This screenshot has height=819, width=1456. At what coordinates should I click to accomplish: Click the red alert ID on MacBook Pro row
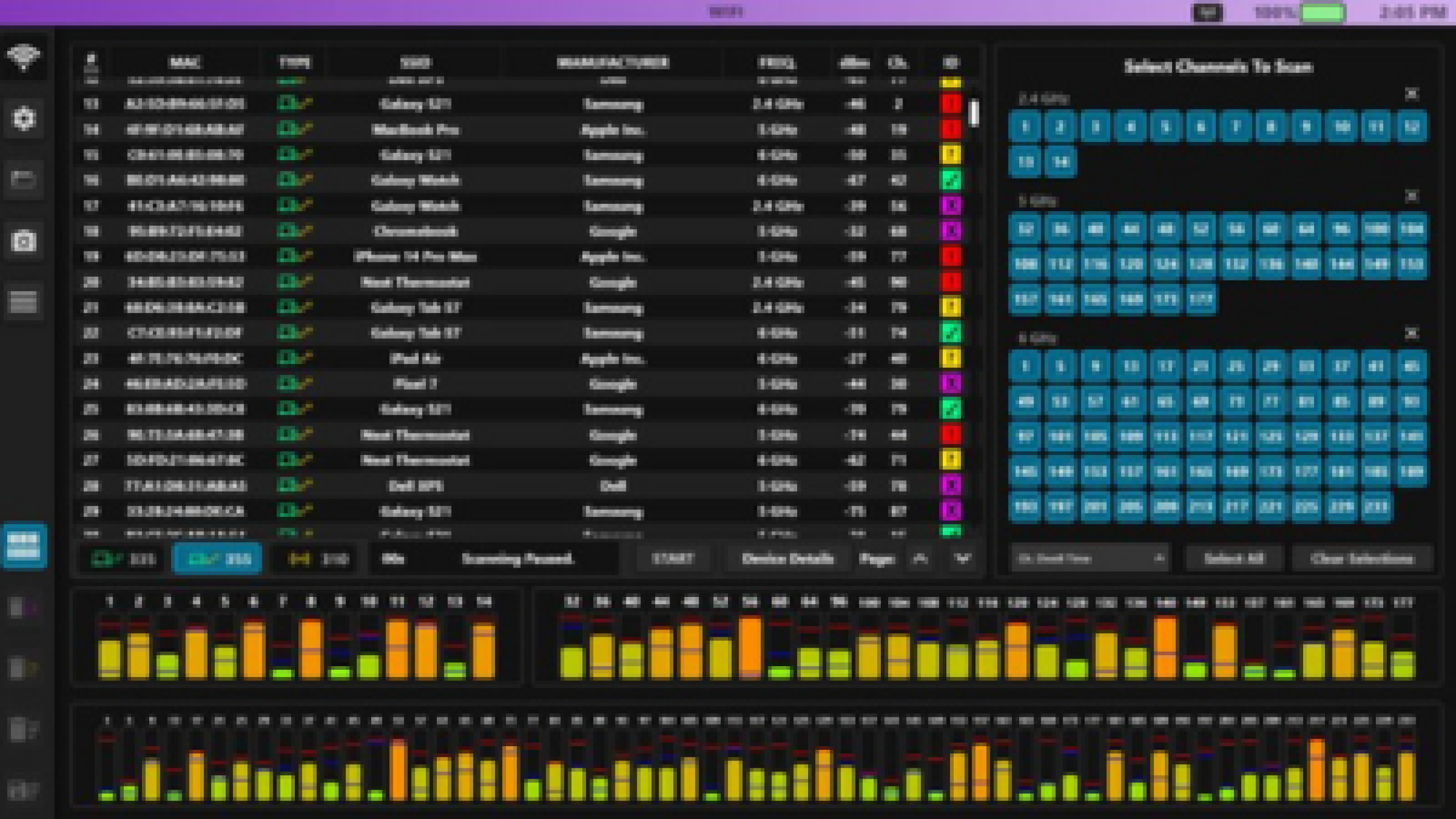coord(951,129)
